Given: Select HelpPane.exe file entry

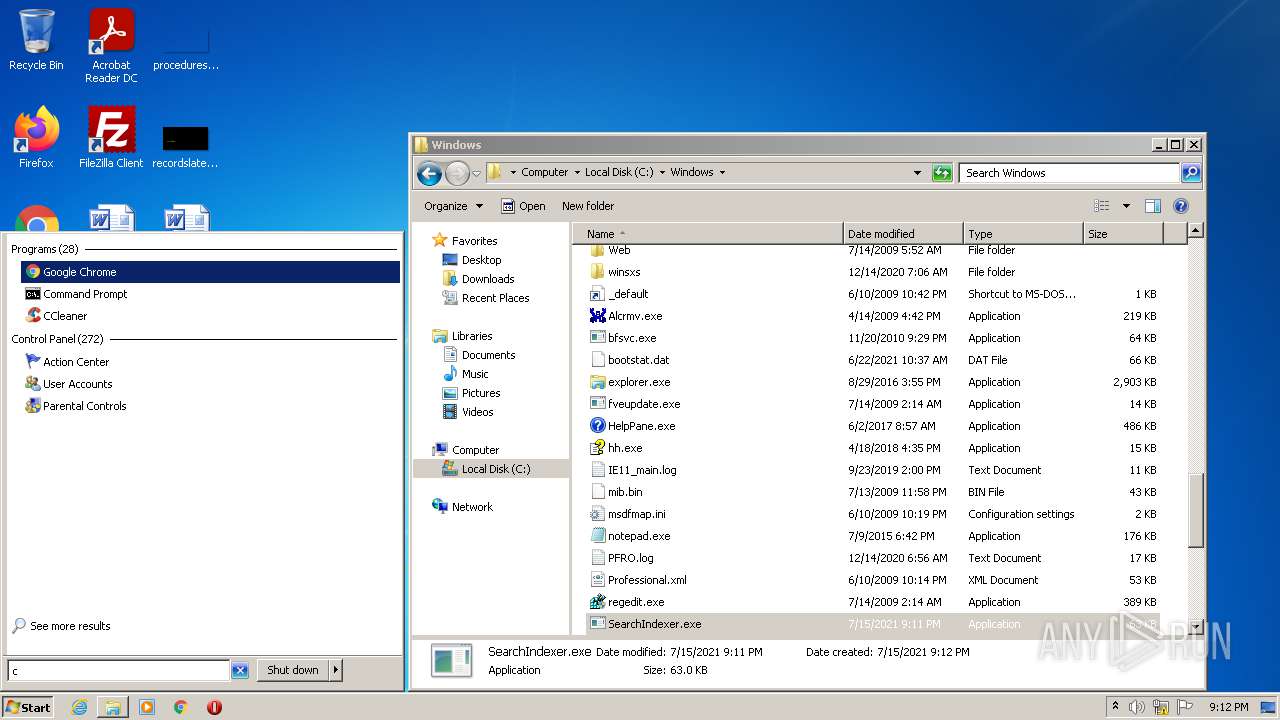Looking at the screenshot, I should coord(641,426).
